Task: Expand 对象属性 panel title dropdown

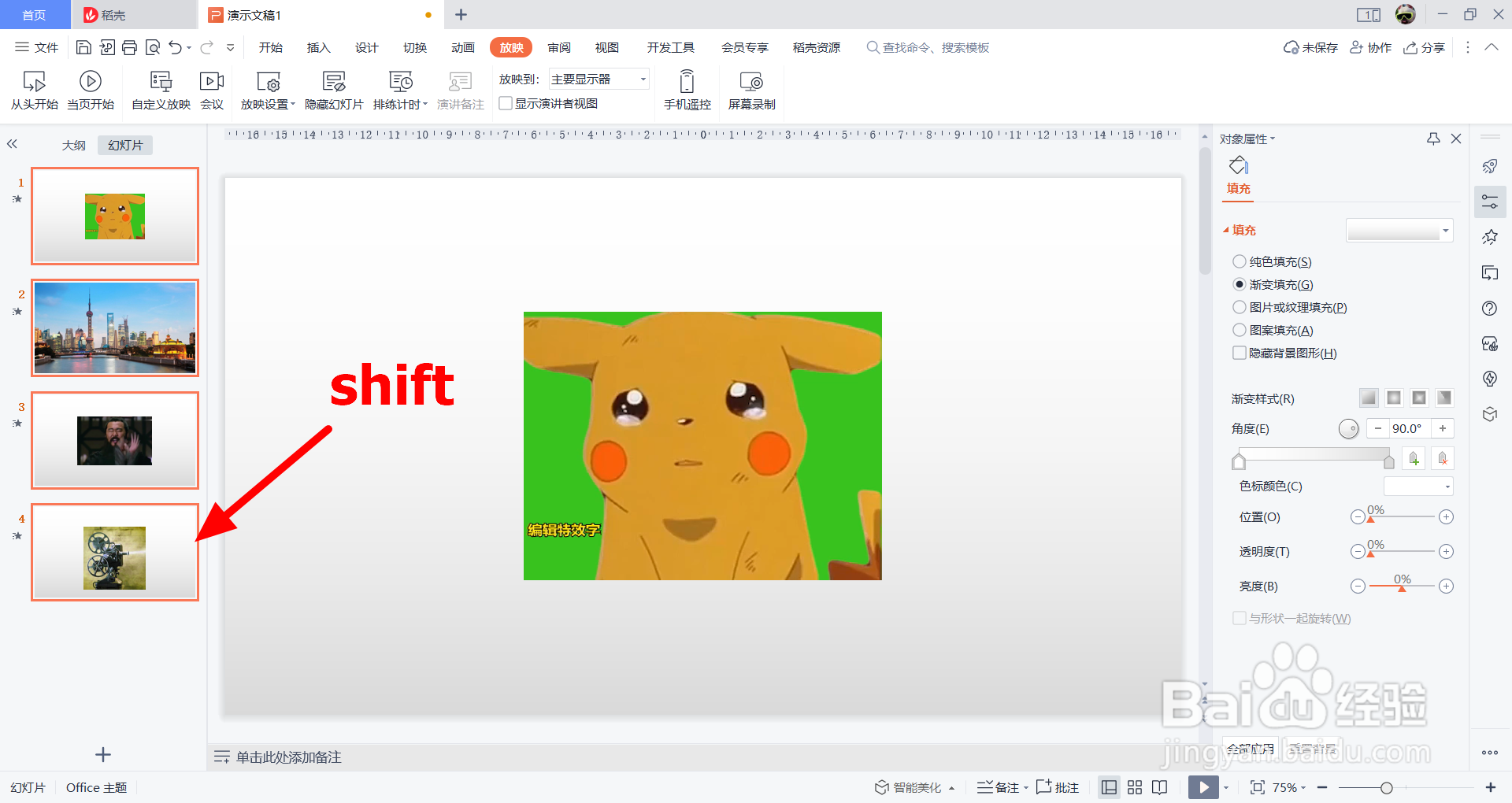Action: point(1273,139)
